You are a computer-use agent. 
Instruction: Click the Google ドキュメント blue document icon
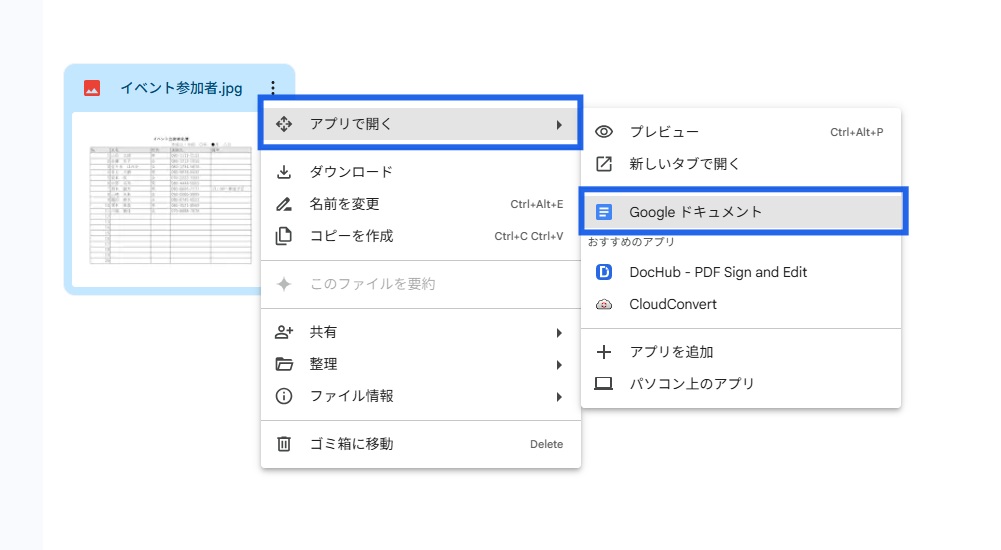click(x=604, y=212)
